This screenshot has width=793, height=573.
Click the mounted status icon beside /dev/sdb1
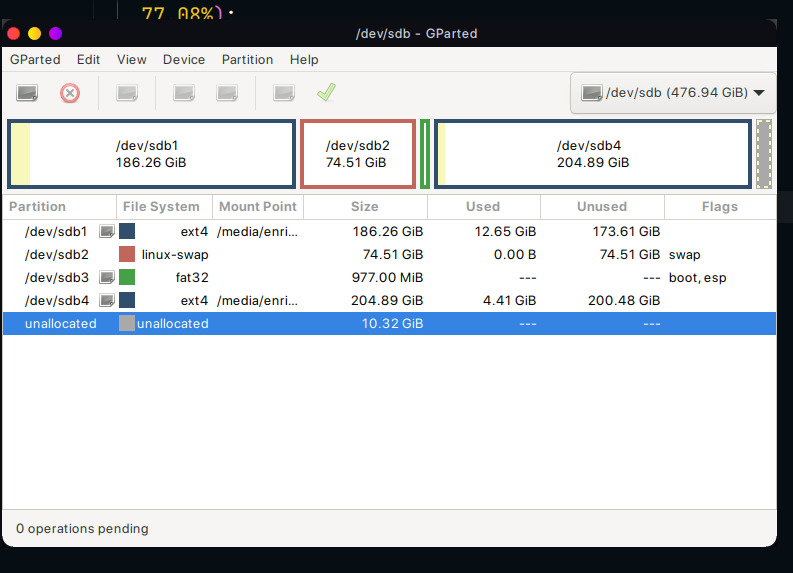(x=107, y=232)
